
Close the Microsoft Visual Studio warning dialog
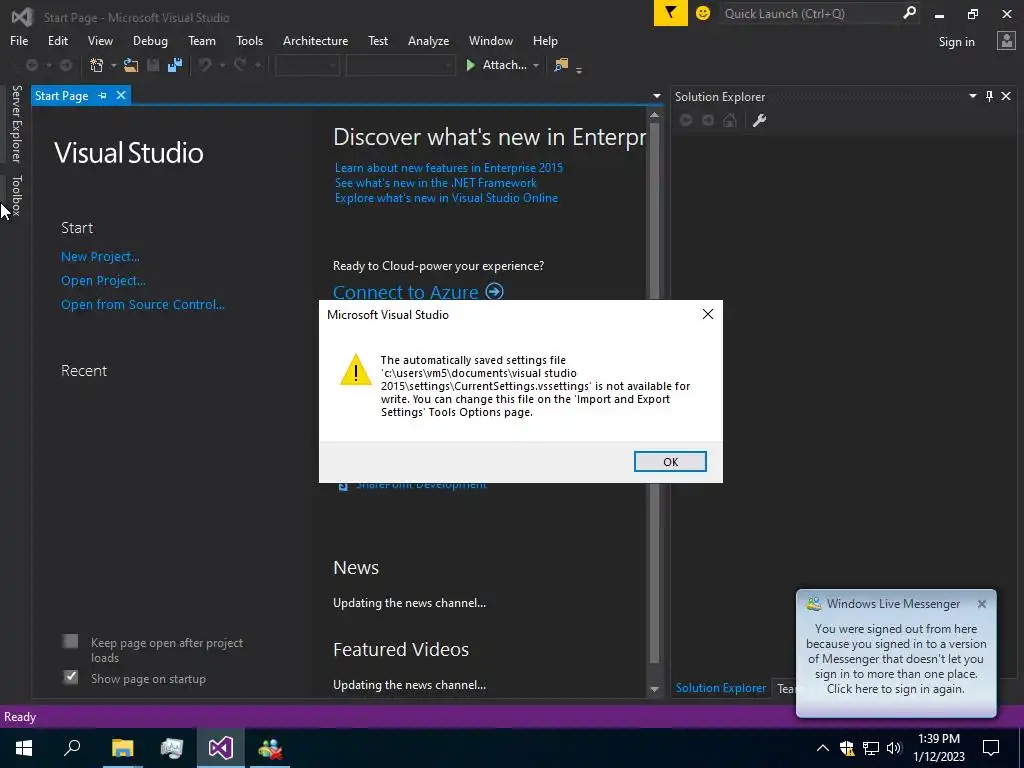point(707,314)
